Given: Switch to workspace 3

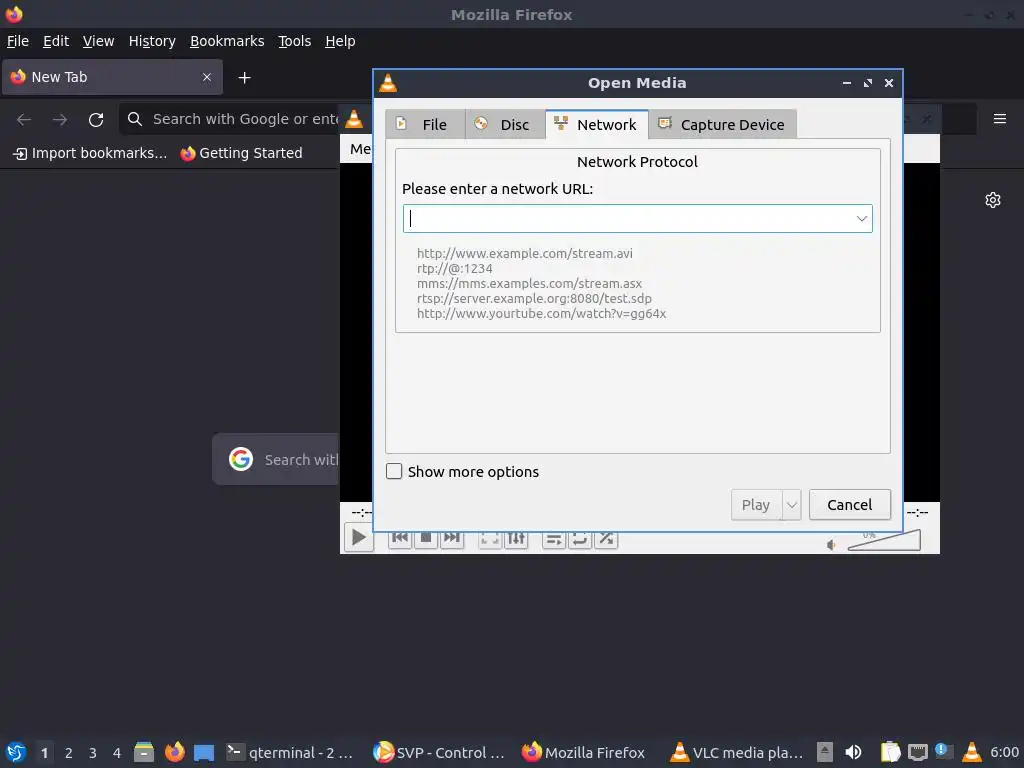Looking at the screenshot, I should tap(93, 753).
